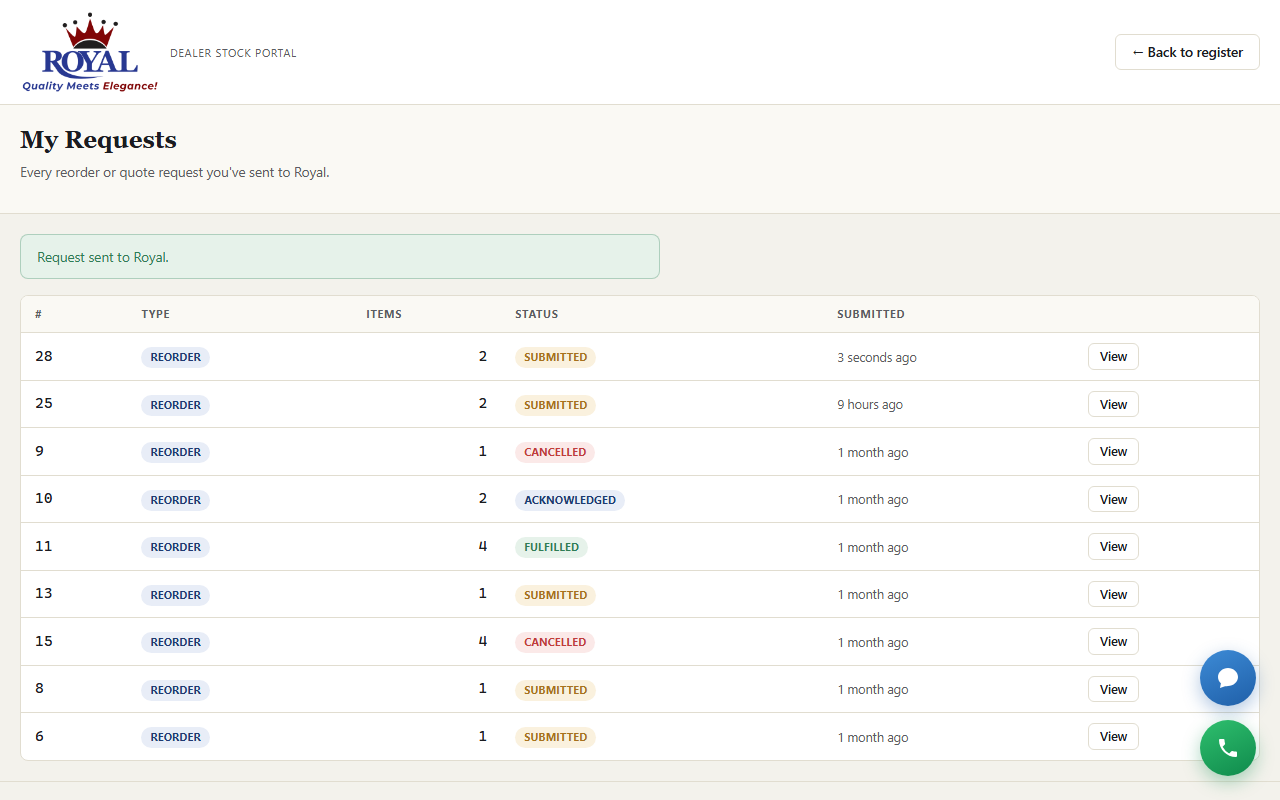The height and width of the screenshot is (800, 1280).
Task: Click the '9 hours ago' timestamp
Action: pyautogui.click(x=870, y=405)
